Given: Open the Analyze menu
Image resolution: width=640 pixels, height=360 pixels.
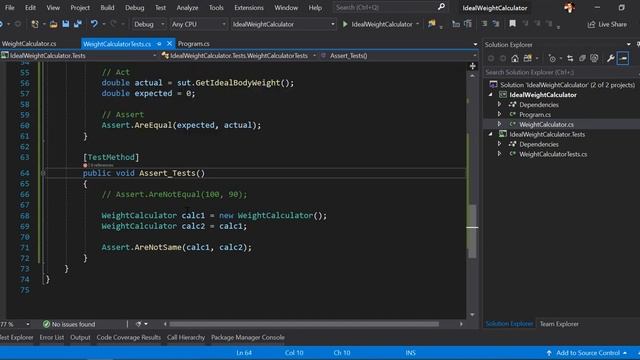Looking at the screenshot, I should [x=187, y=7].
